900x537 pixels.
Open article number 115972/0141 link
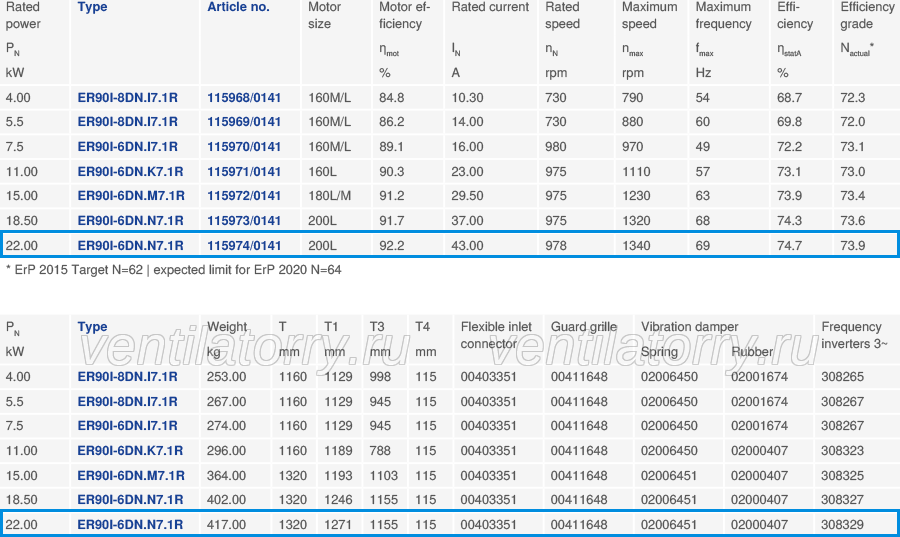tap(244, 196)
